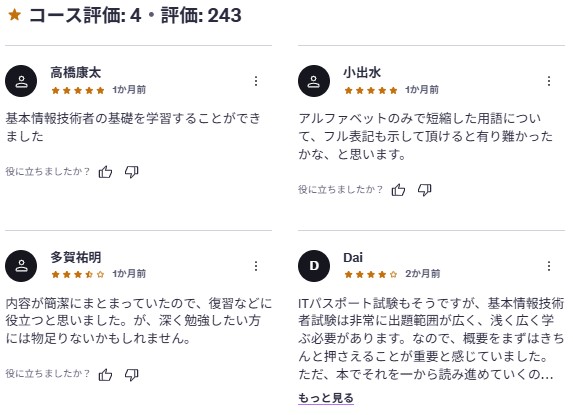This screenshot has height=415, width=573.
Task: Open the three-dot menu on Dai's review
Action: 549,266
